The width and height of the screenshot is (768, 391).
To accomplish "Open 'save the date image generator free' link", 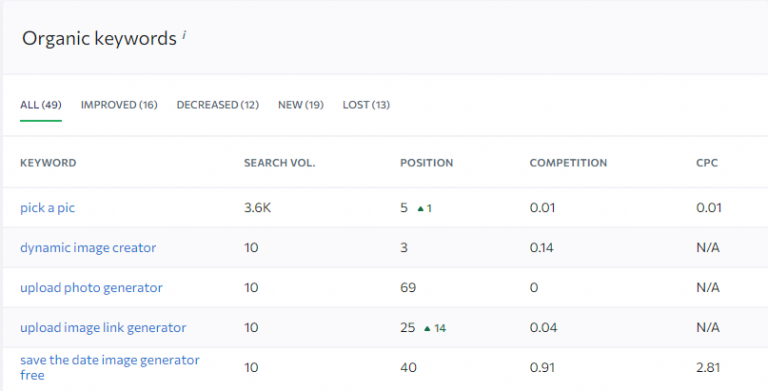I will point(110,367).
